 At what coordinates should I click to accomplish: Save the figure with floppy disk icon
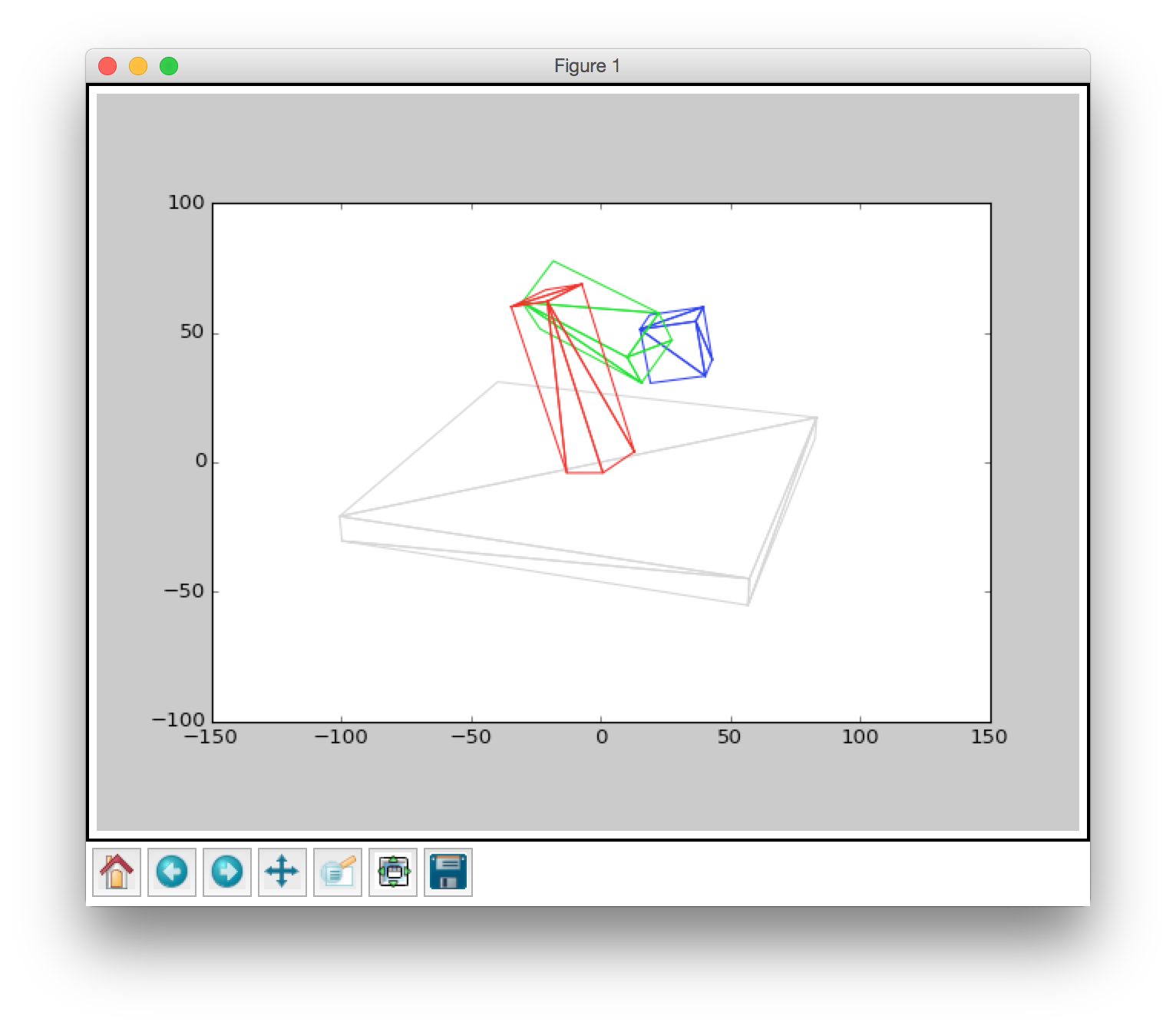coord(448,872)
